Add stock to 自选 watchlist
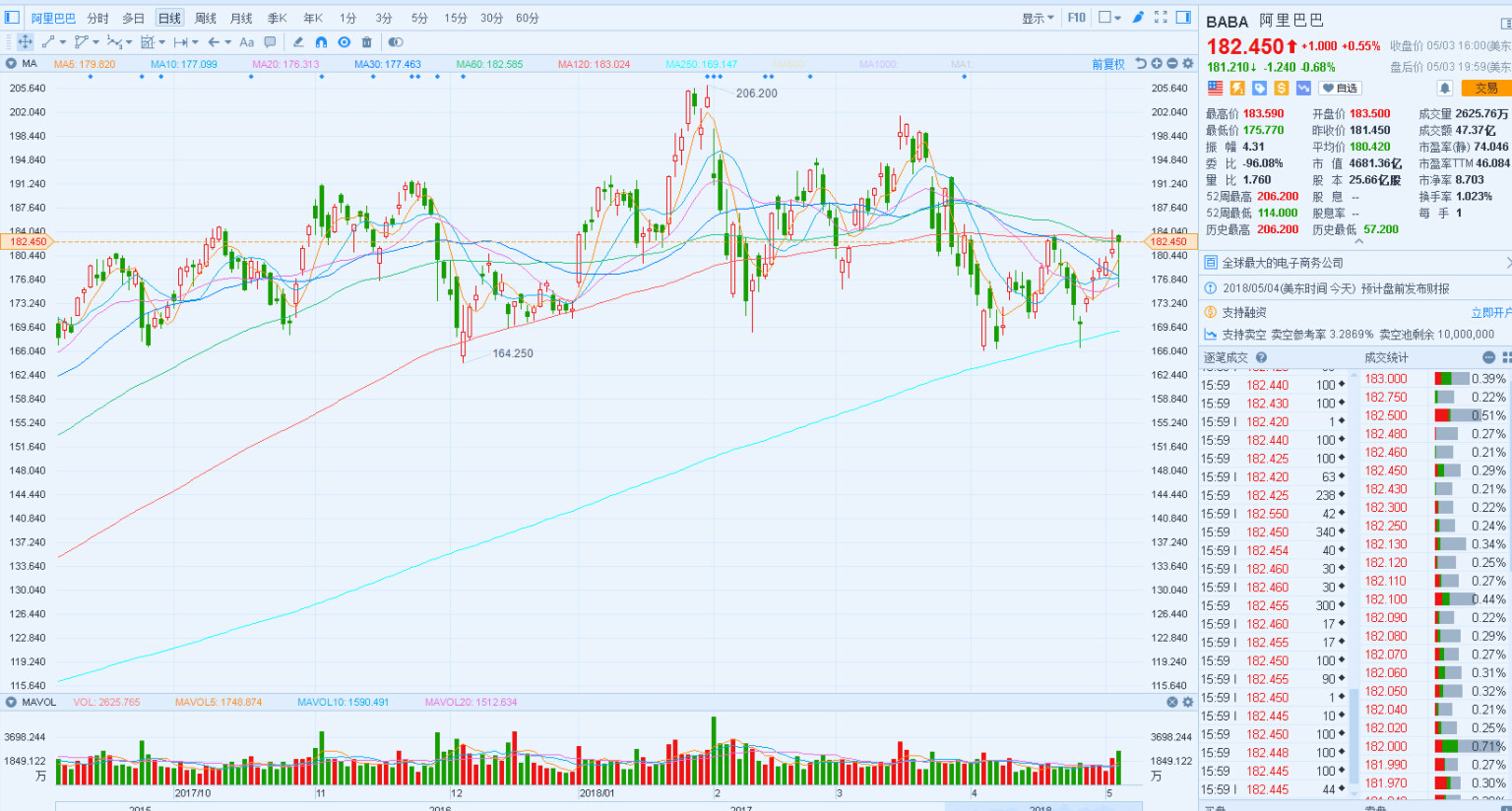The width and height of the screenshot is (1512, 811). pos(1340,89)
